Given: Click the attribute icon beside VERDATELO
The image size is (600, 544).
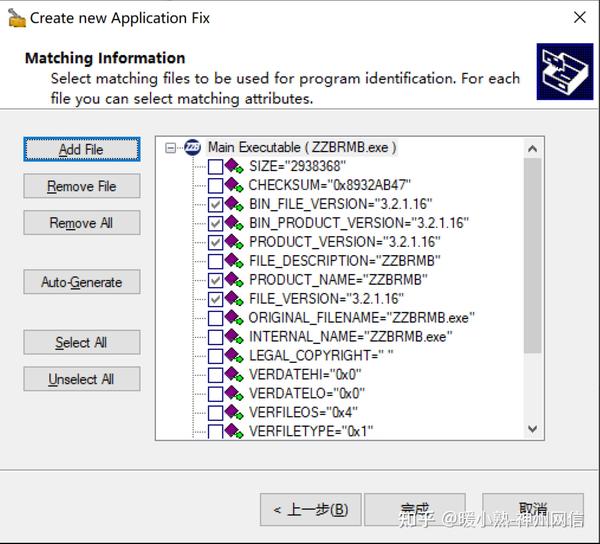Looking at the screenshot, I should point(234,393).
